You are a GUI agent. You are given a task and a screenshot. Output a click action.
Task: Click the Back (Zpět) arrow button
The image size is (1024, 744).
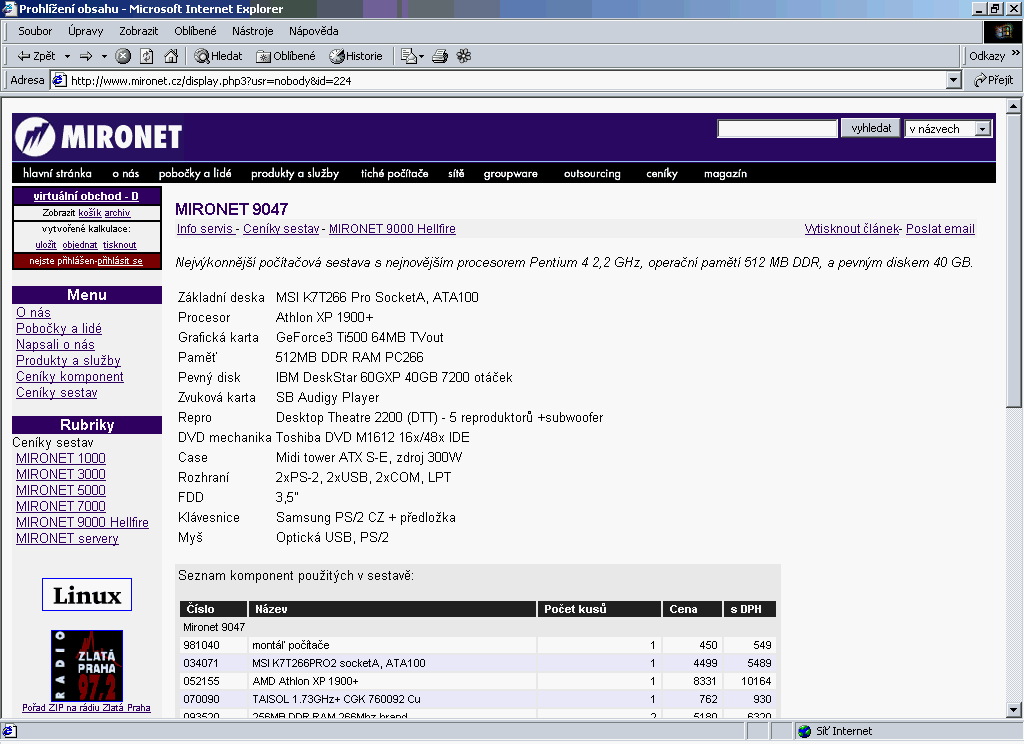click(37, 56)
